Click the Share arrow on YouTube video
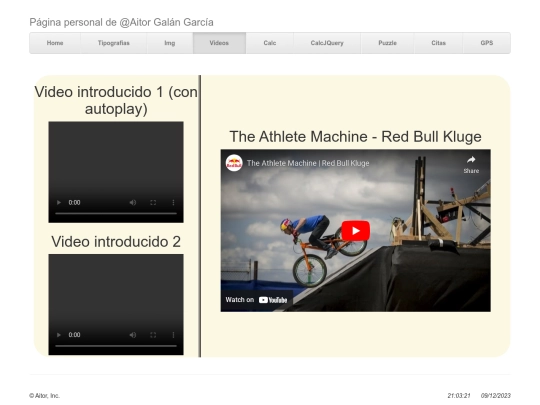The image size is (540, 405). (471, 164)
